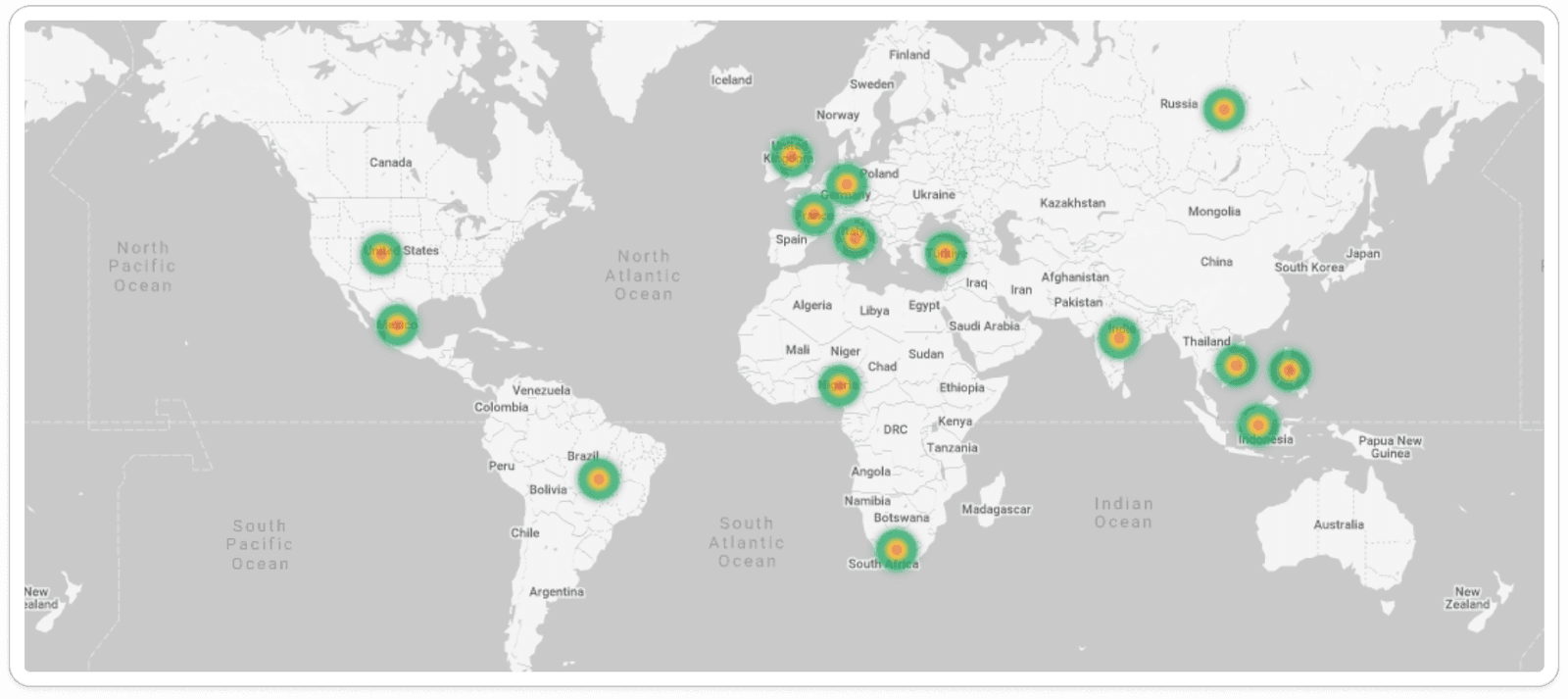This screenshot has width=1568, height=699.
Task: Click the heatmap hotspot over Mexico
Action: pos(396,325)
